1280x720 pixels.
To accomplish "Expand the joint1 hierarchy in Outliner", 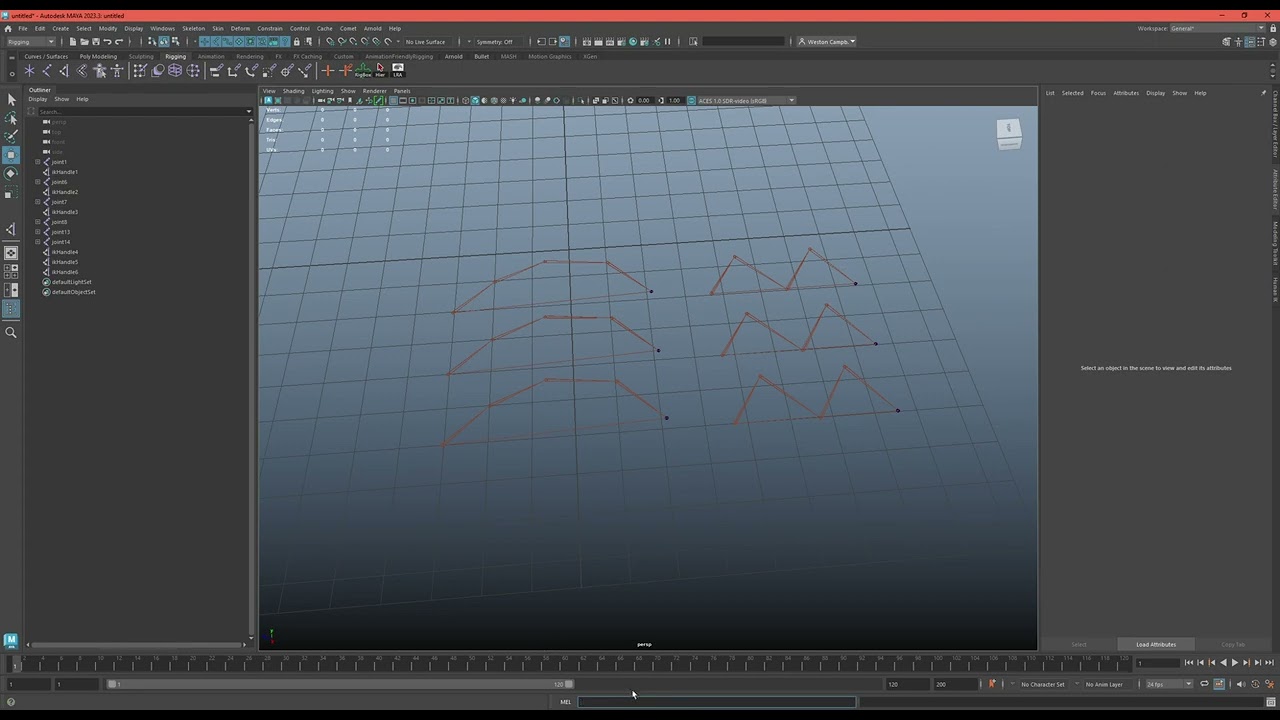I will click(38, 162).
